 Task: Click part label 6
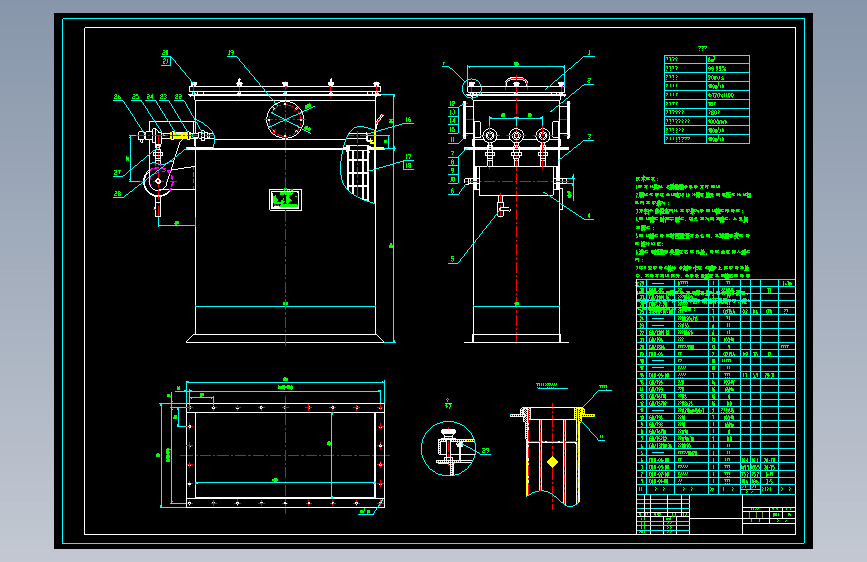[452, 191]
